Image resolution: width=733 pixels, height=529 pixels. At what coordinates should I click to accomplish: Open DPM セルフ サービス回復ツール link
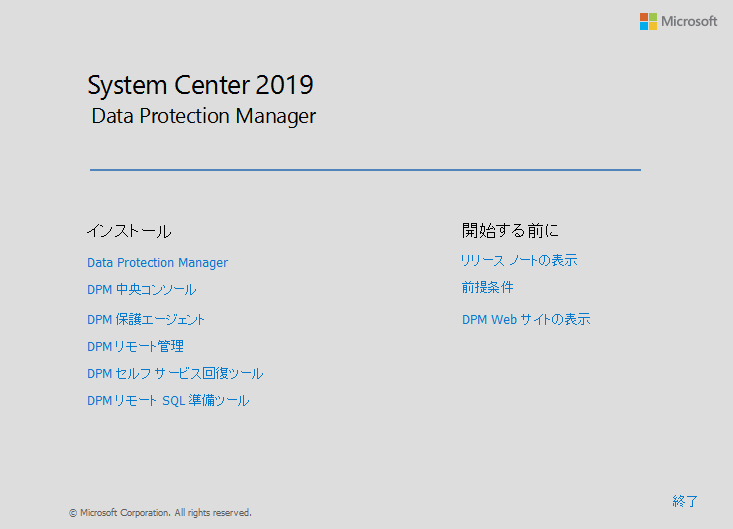pos(175,374)
